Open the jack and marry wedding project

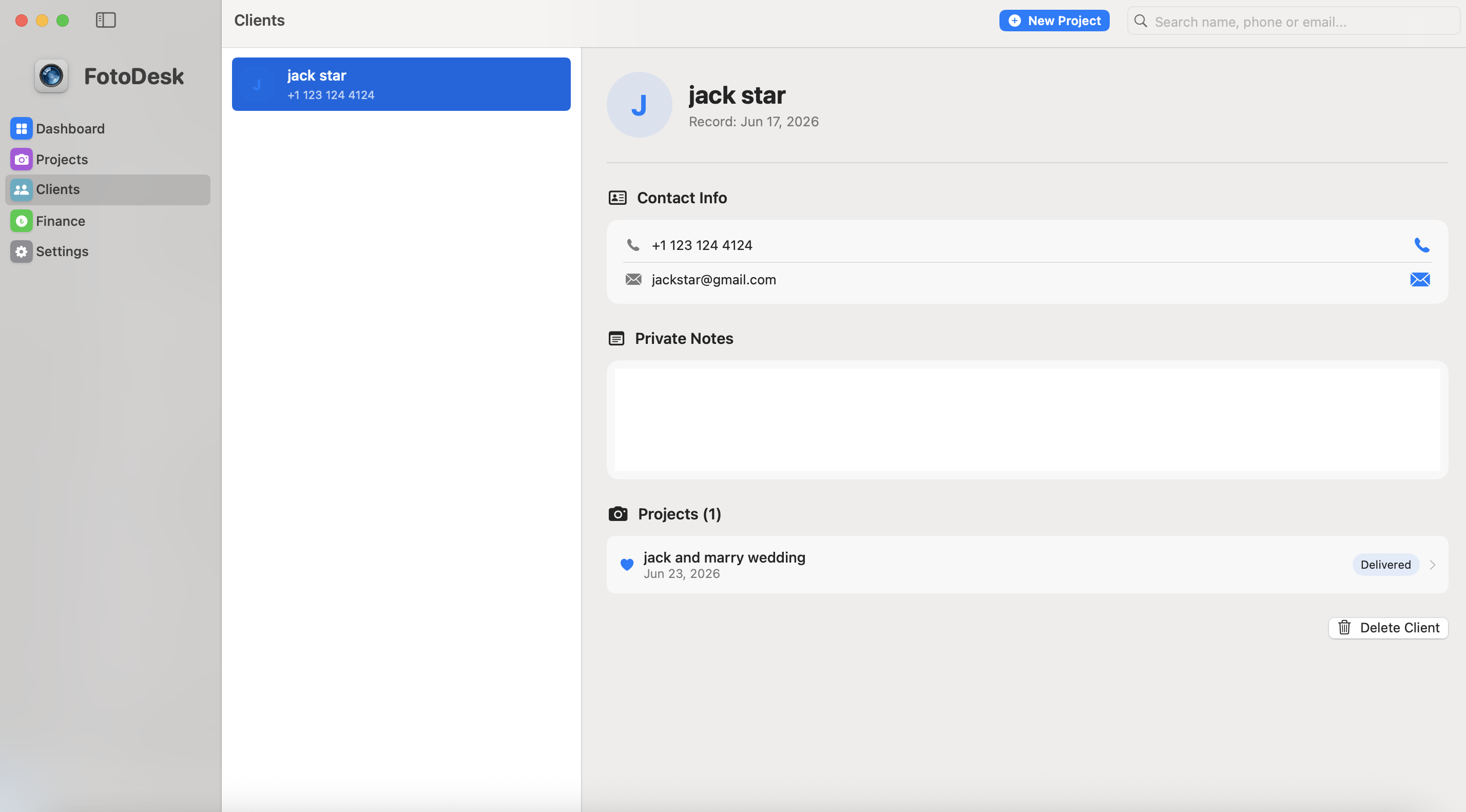point(1027,565)
